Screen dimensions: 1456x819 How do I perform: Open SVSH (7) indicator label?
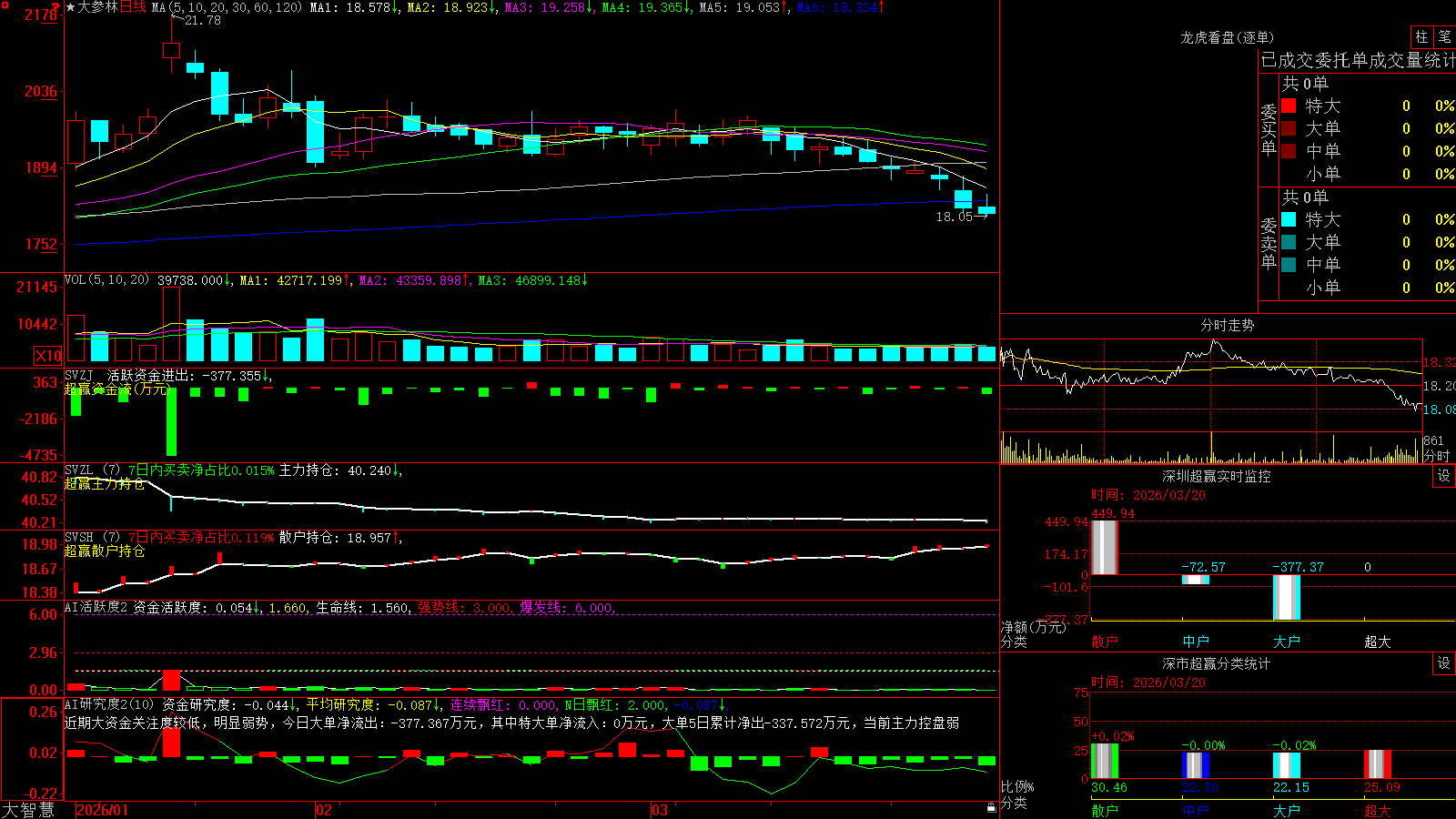click(92, 538)
